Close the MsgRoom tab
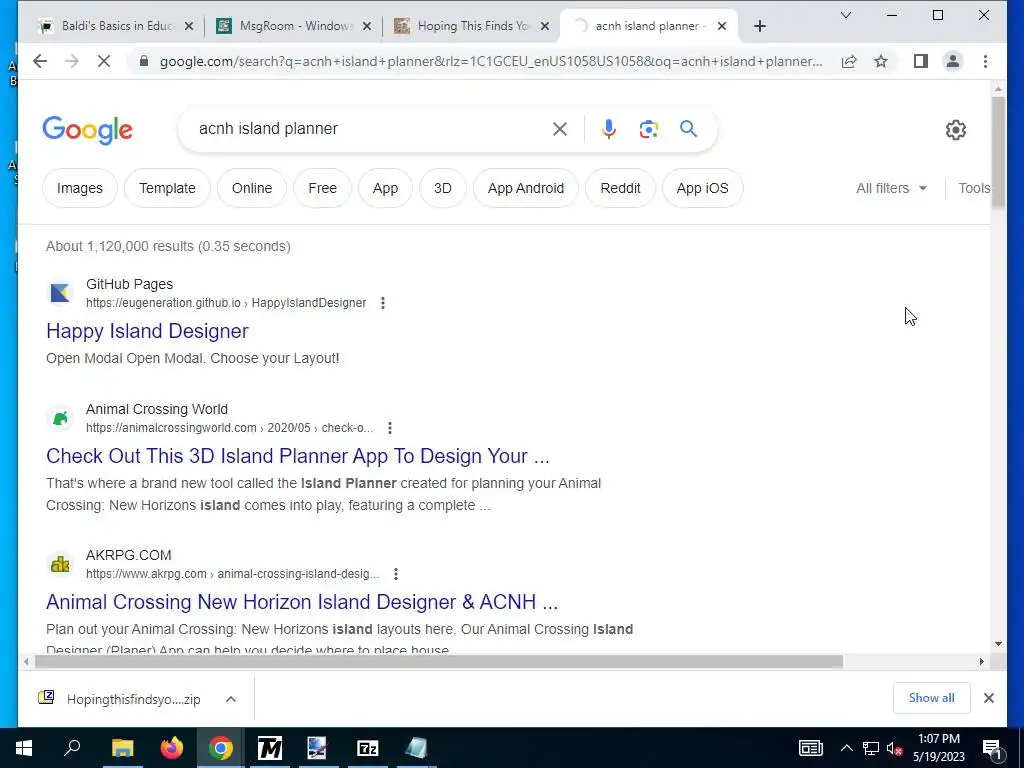This screenshot has height=768, width=1024. pyautogui.click(x=367, y=26)
